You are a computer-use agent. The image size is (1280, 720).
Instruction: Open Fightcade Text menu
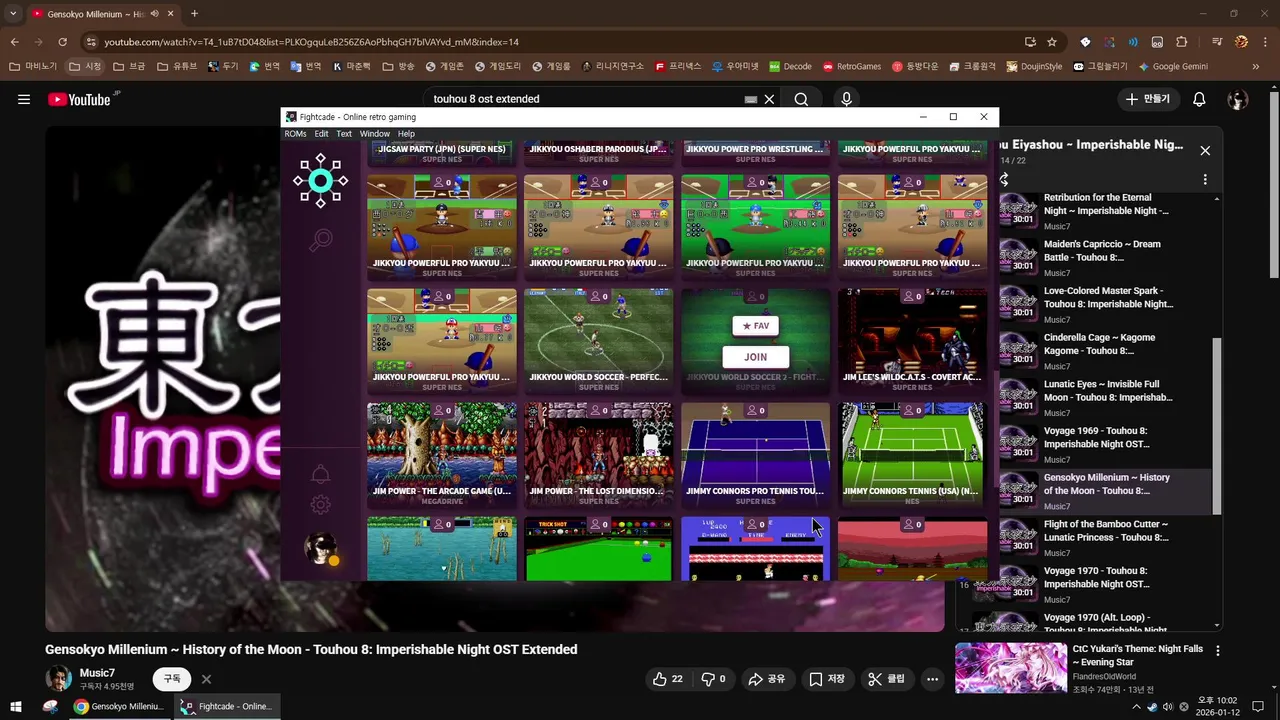[344, 133]
